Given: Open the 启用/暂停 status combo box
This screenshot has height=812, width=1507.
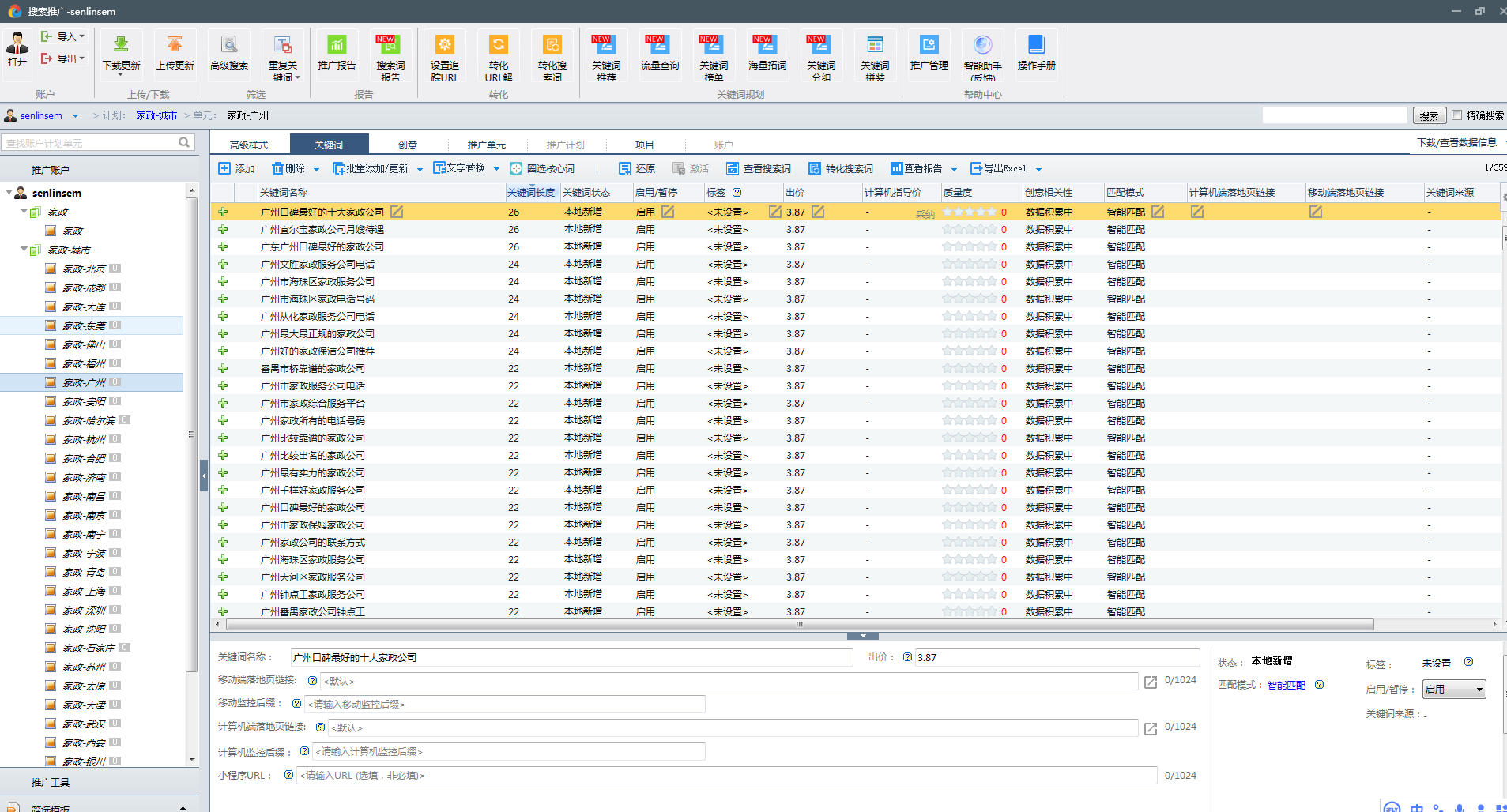Looking at the screenshot, I should 1453,689.
